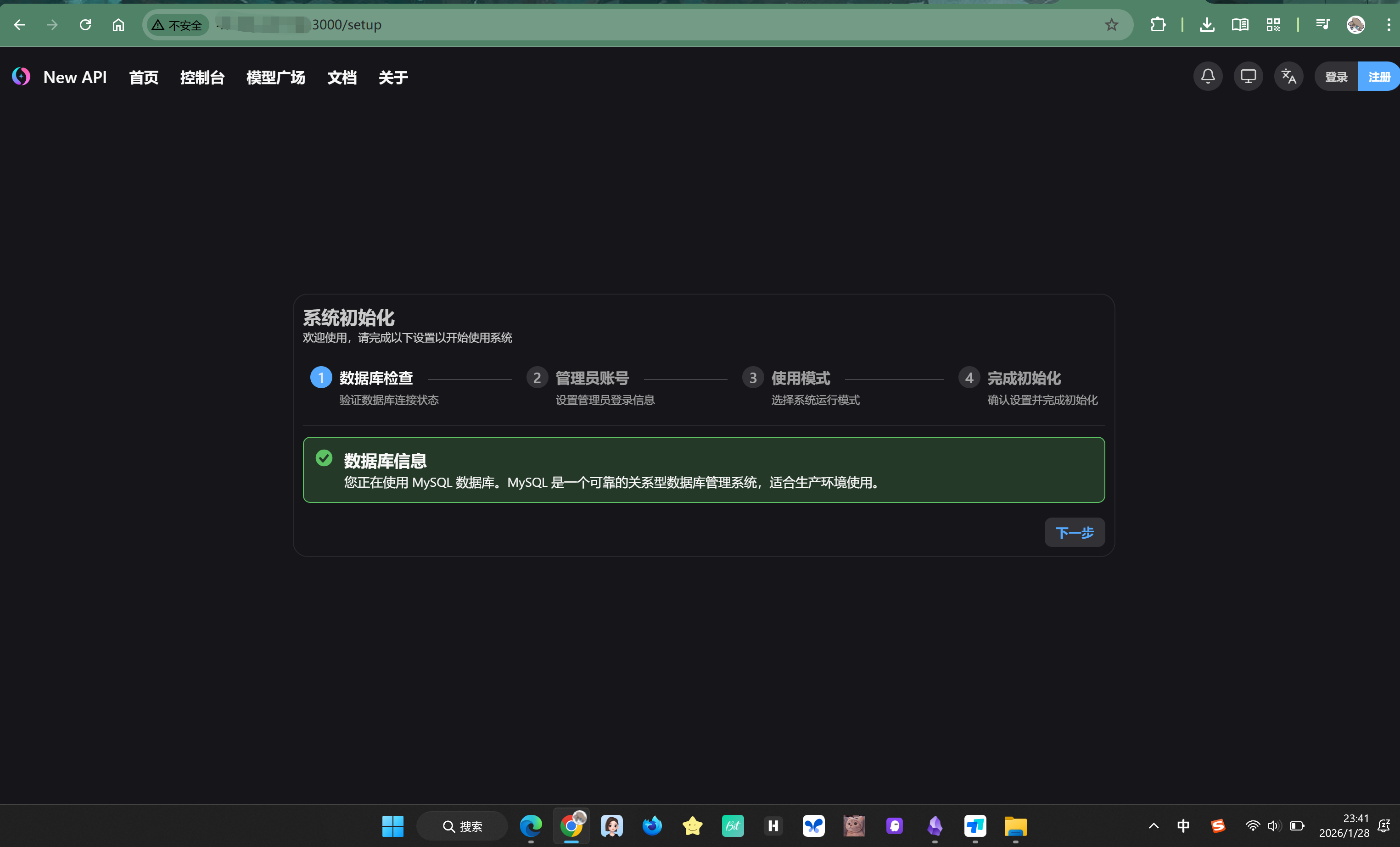
Task: Reload the page
Action: (x=85, y=25)
